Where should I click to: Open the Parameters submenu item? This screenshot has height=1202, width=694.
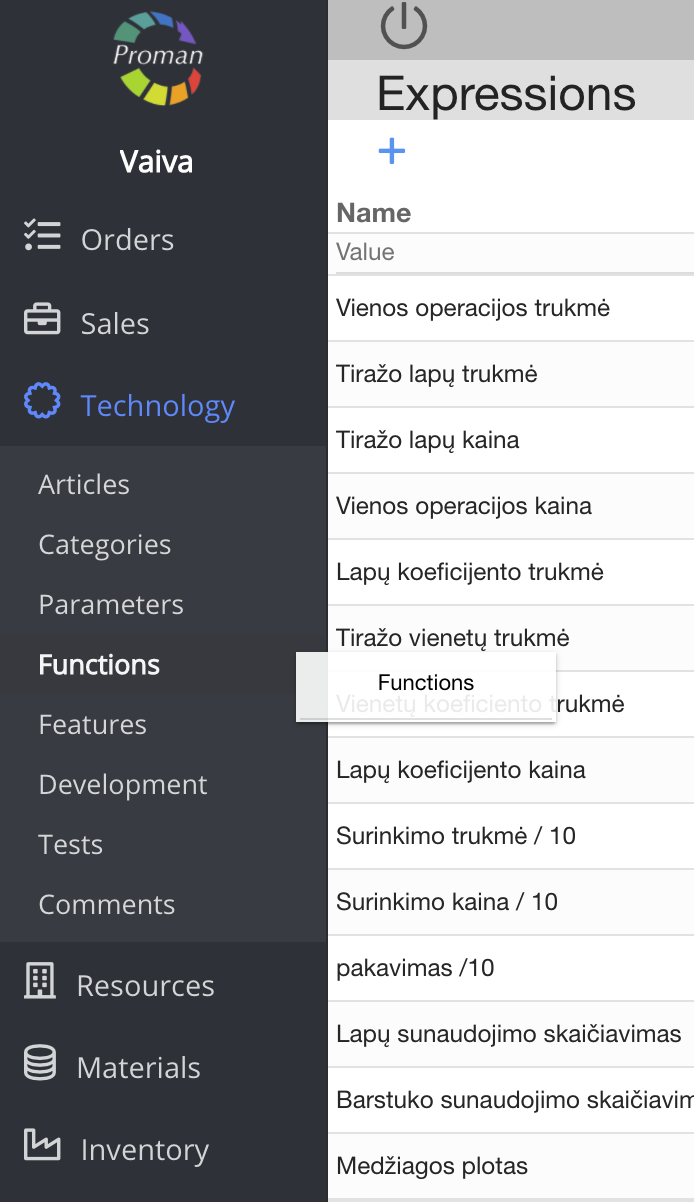(x=111, y=605)
